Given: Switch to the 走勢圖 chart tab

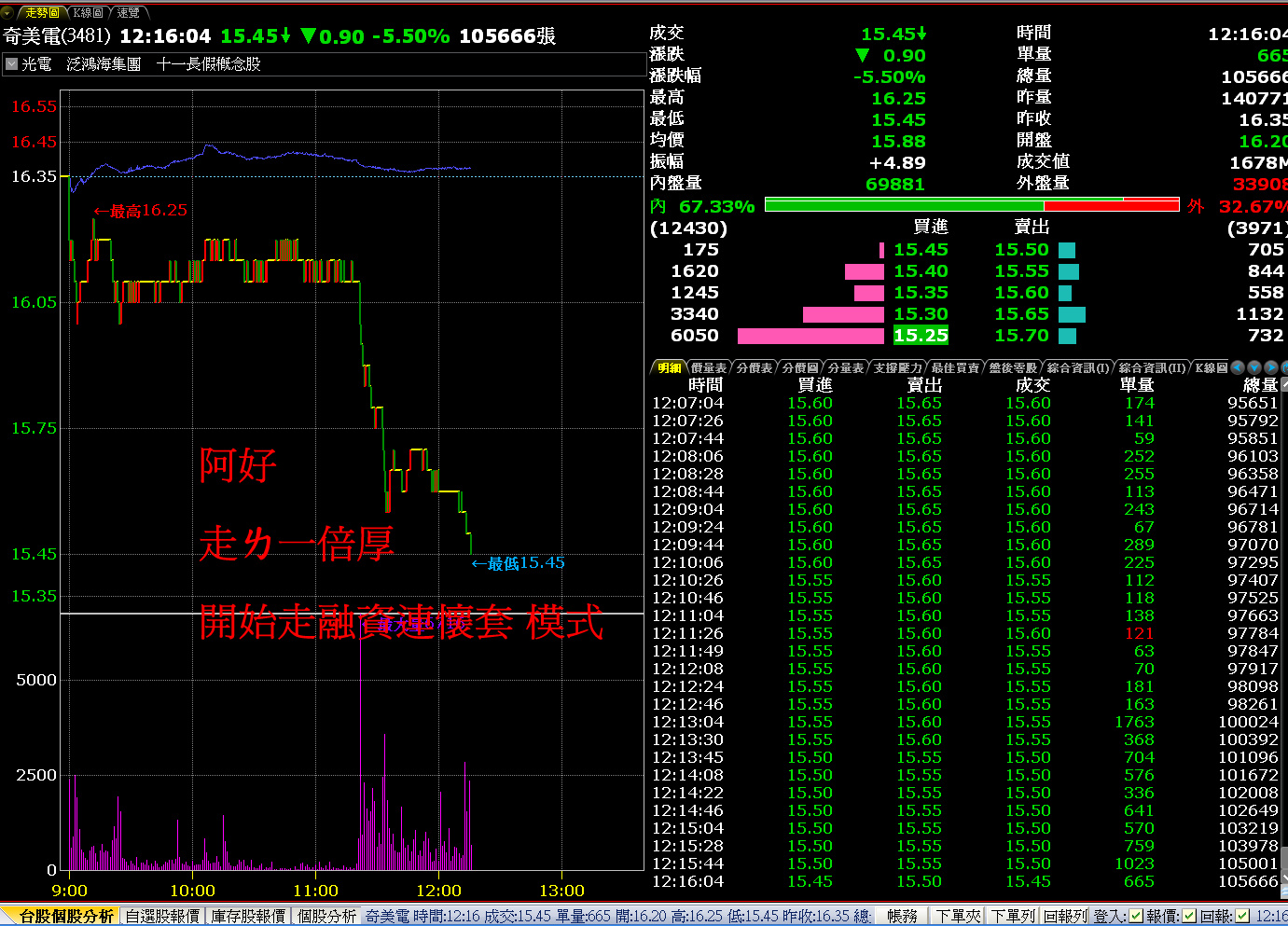Looking at the screenshot, I should click(x=43, y=13).
